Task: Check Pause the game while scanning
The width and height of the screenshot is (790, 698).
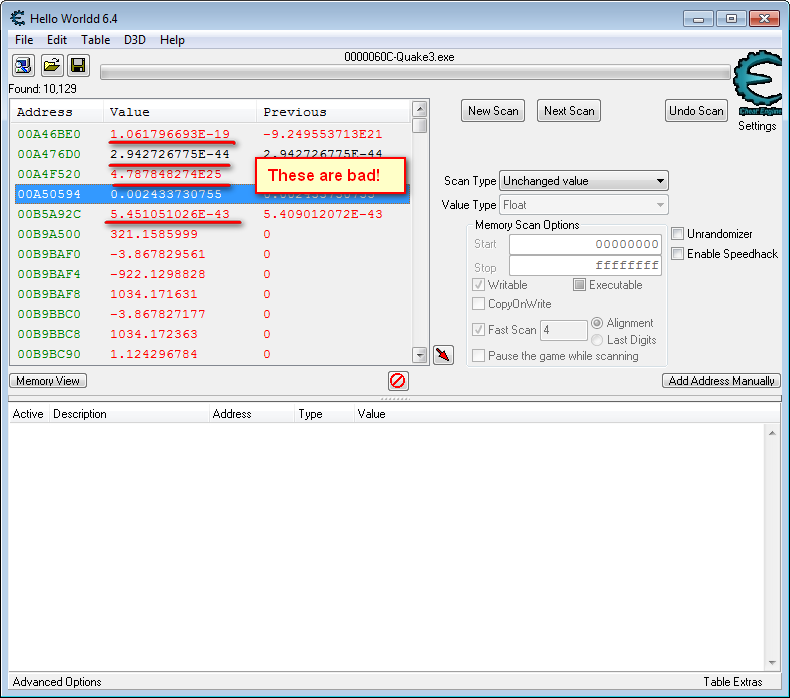Action: click(x=479, y=356)
